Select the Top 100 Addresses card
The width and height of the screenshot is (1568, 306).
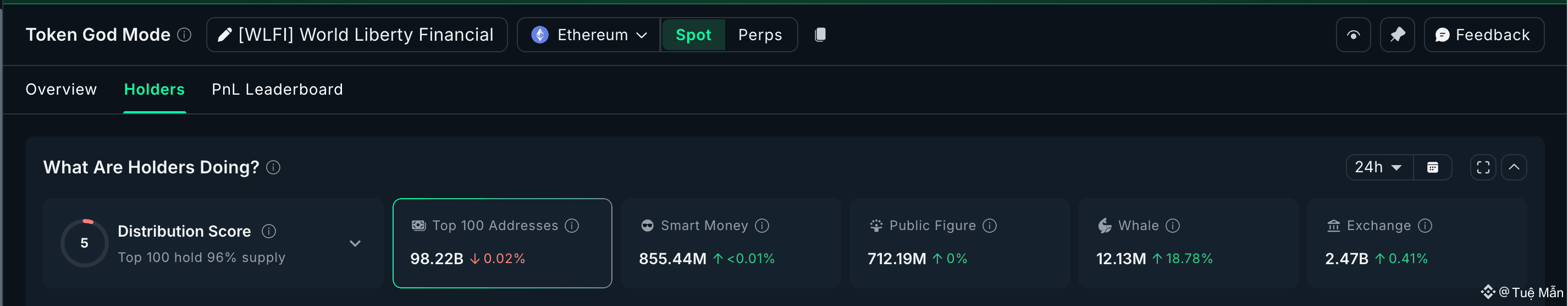point(501,243)
